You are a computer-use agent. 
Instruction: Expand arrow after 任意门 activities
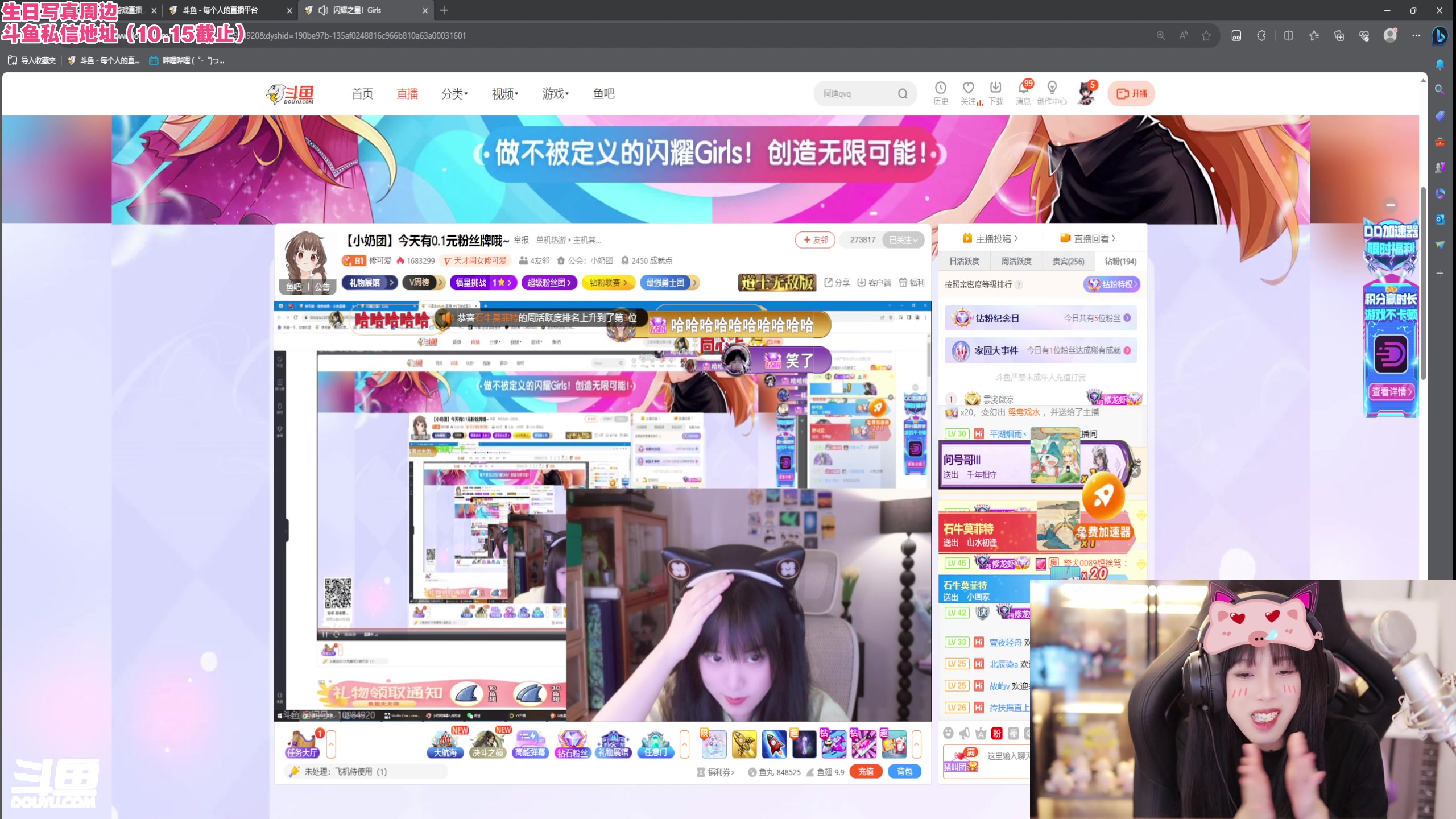tap(685, 744)
